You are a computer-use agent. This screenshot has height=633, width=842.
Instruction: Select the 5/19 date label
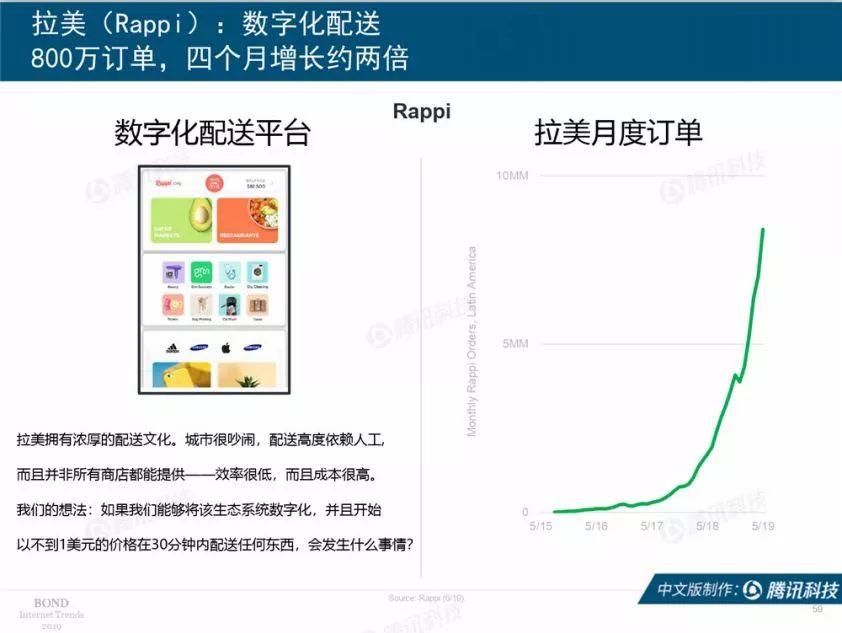(763, 526)
